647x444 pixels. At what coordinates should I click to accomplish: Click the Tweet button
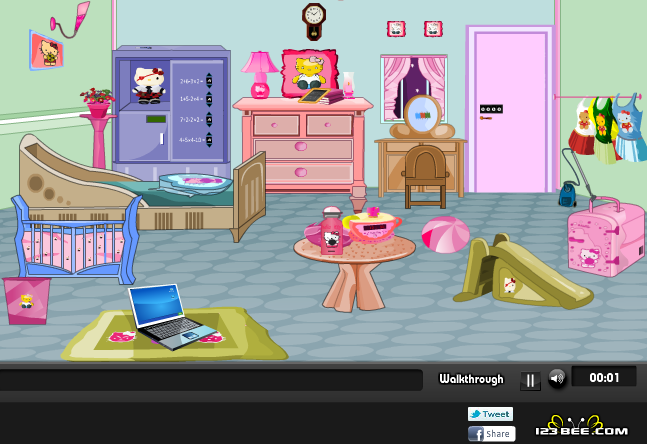click(490, 414)
